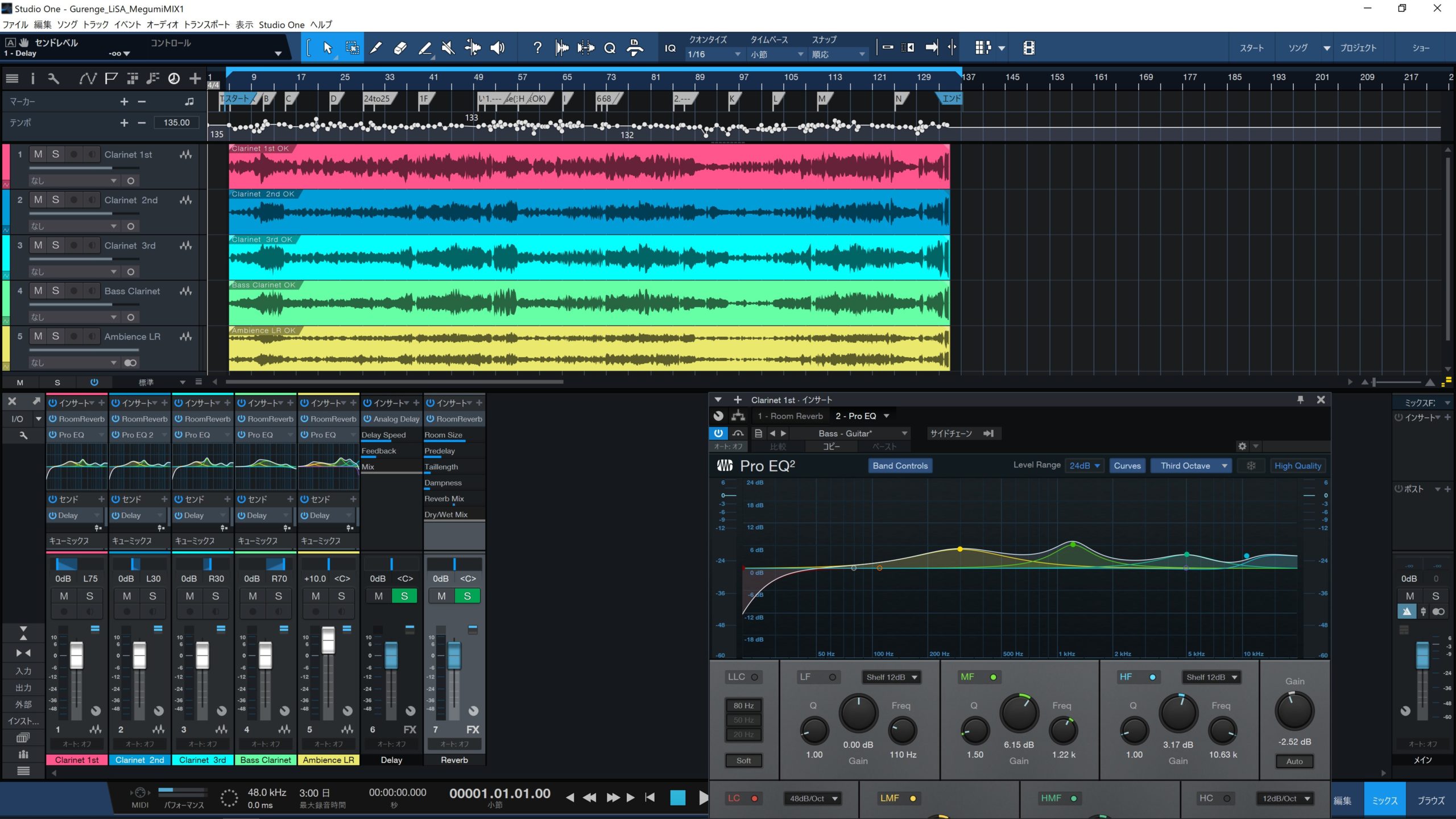
Task: Click the Auto gain button
Action: [1294, 761]
